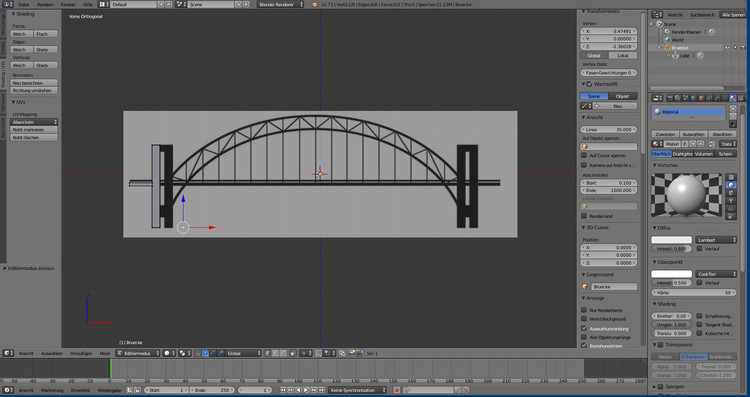
Task: Open the Hilfe menu
Action: click(x=88, y=4)
